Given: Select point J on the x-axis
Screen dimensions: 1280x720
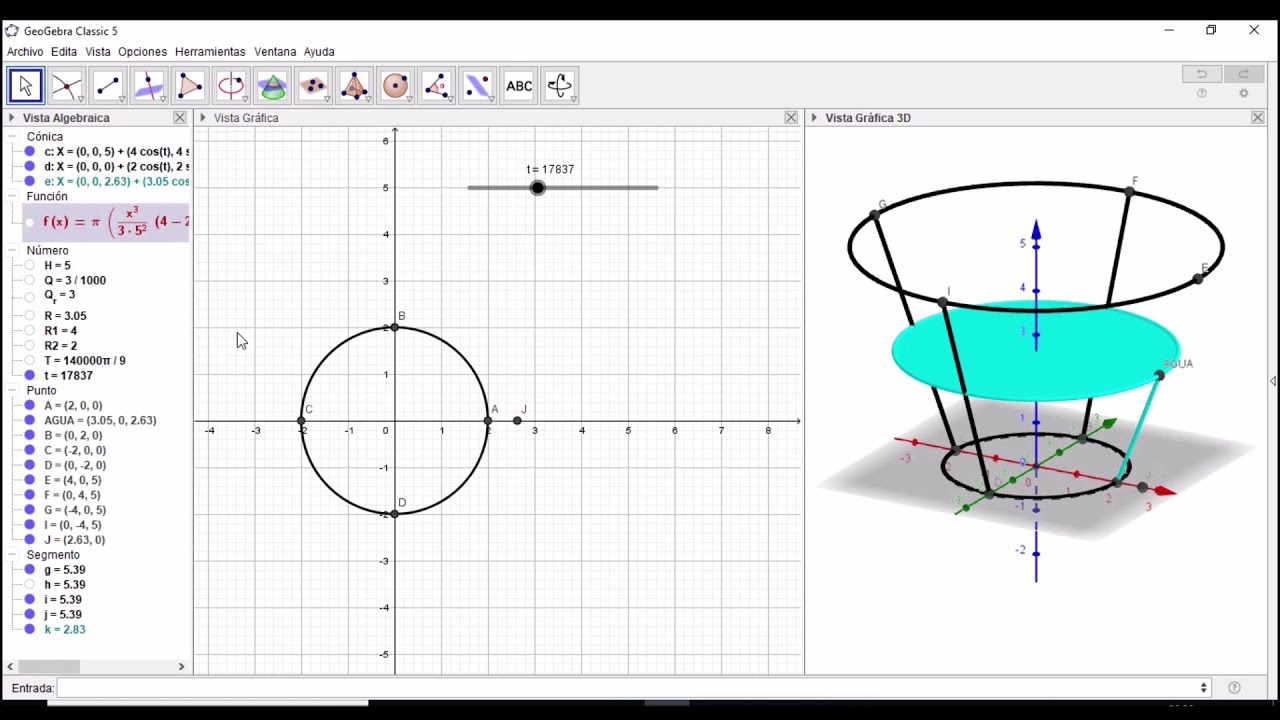Looking at the screenshot, I should [x=517, y=421].
